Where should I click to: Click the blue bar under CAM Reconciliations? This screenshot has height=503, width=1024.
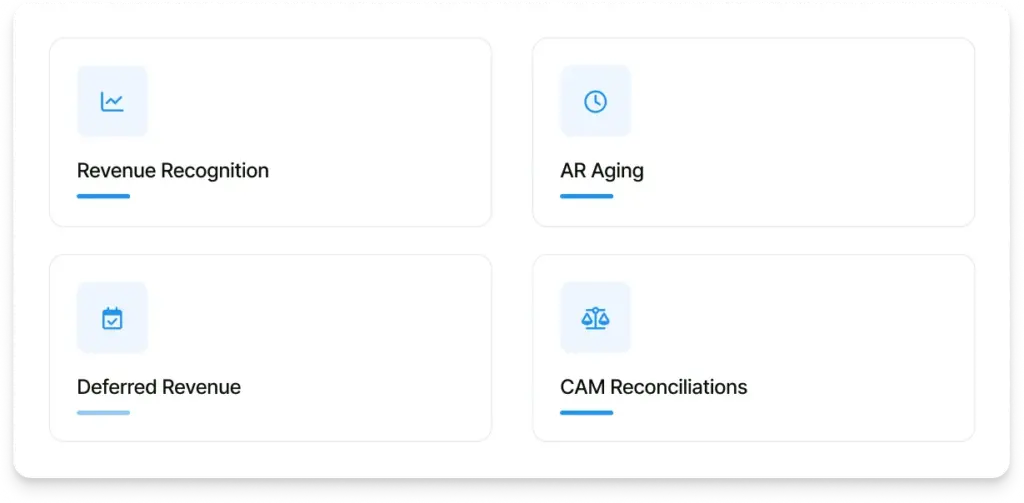[x=586, y=413]
